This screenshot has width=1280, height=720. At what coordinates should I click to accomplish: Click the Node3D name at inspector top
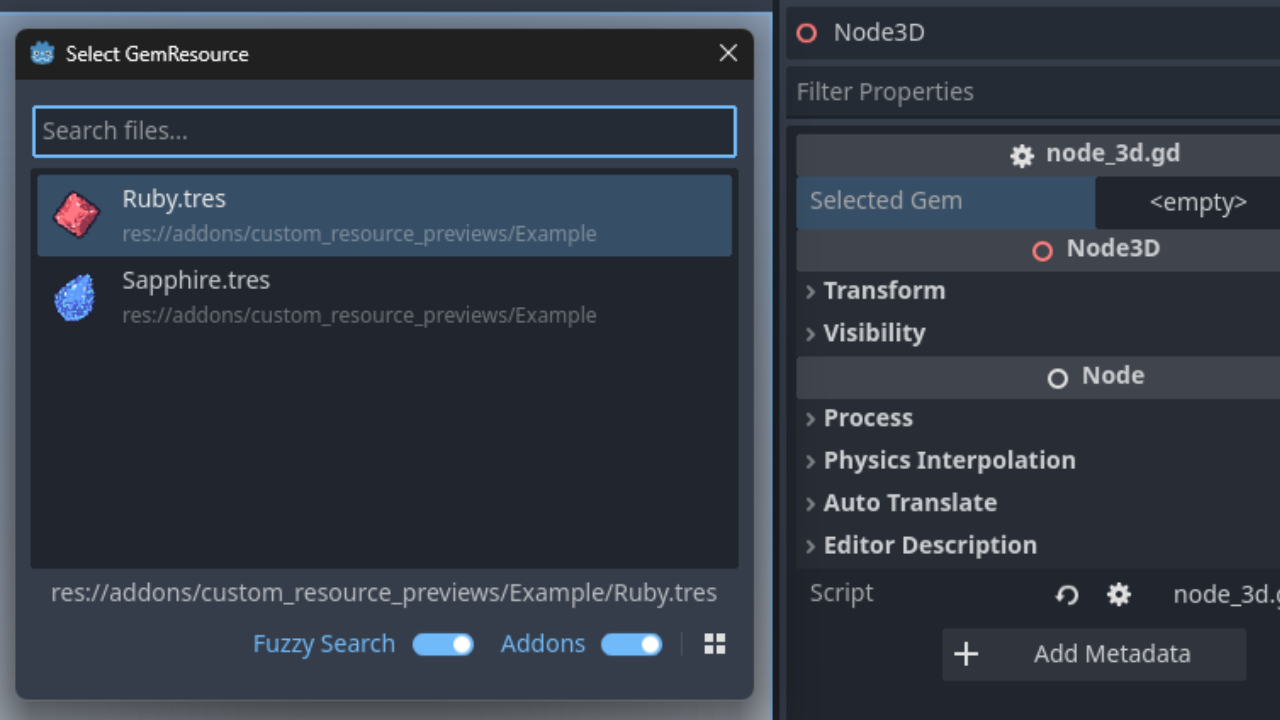pos(879,33)
